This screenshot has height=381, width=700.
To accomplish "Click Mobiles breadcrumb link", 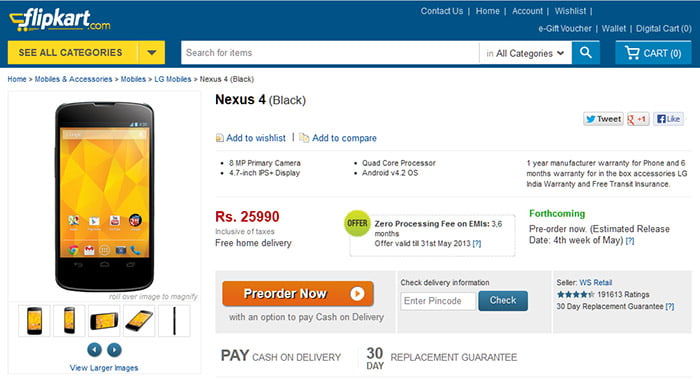I will 133,79.
